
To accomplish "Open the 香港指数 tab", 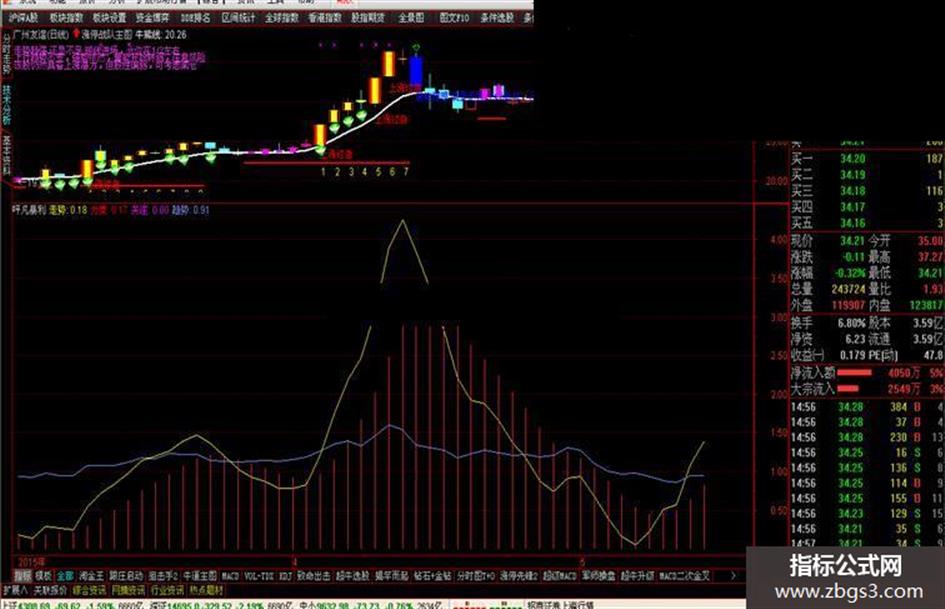I will click(325, 18).
